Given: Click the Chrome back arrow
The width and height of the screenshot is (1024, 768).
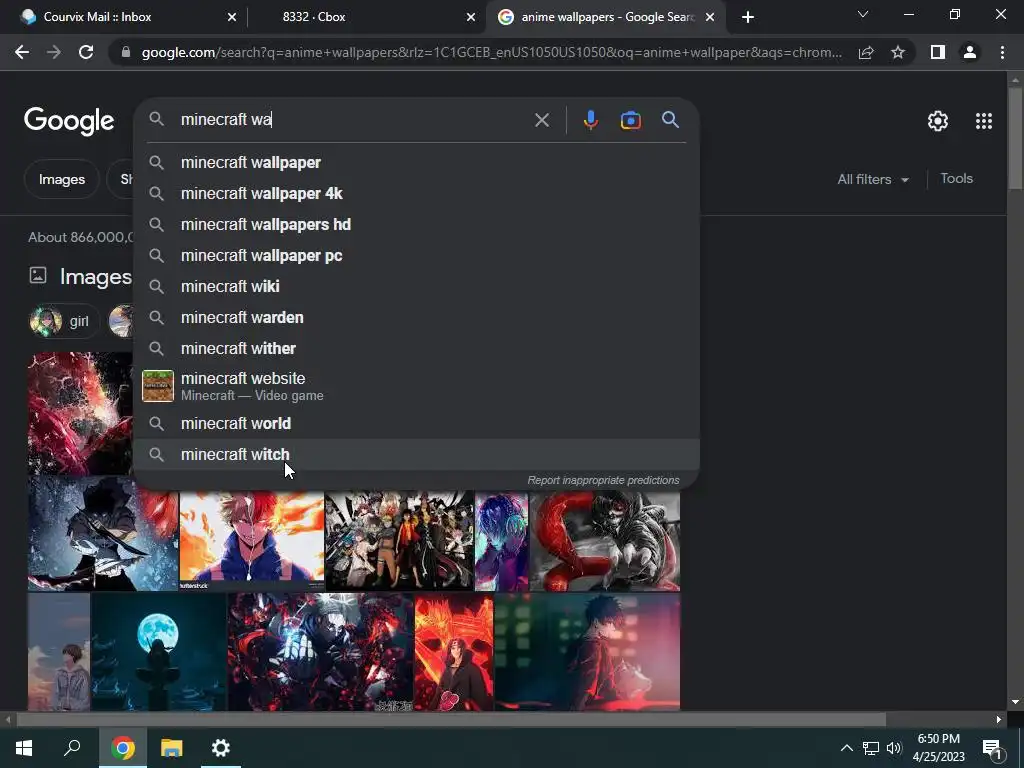Looking at the screenshot, I should click(22, 52).
